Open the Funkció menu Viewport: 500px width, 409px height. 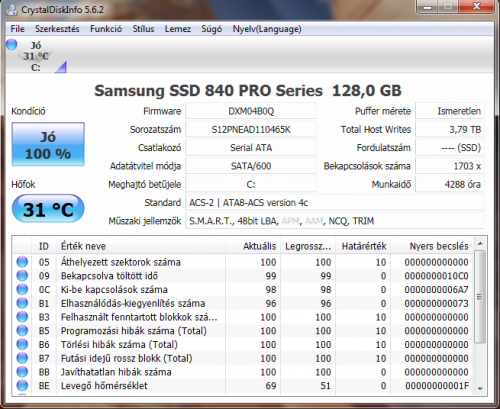tap(106, 29)
